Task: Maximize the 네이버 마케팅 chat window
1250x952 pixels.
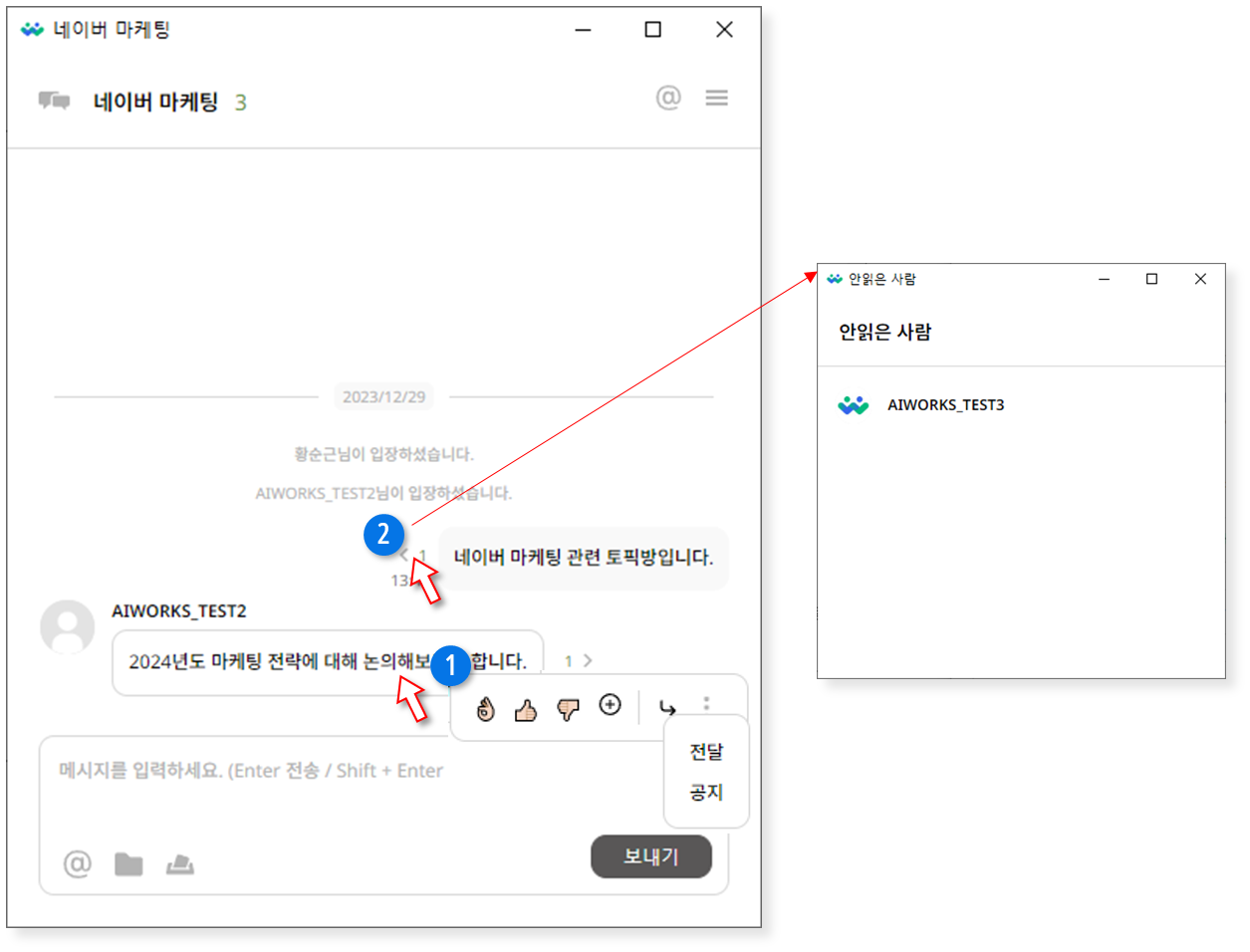Action: pos(653,30)
